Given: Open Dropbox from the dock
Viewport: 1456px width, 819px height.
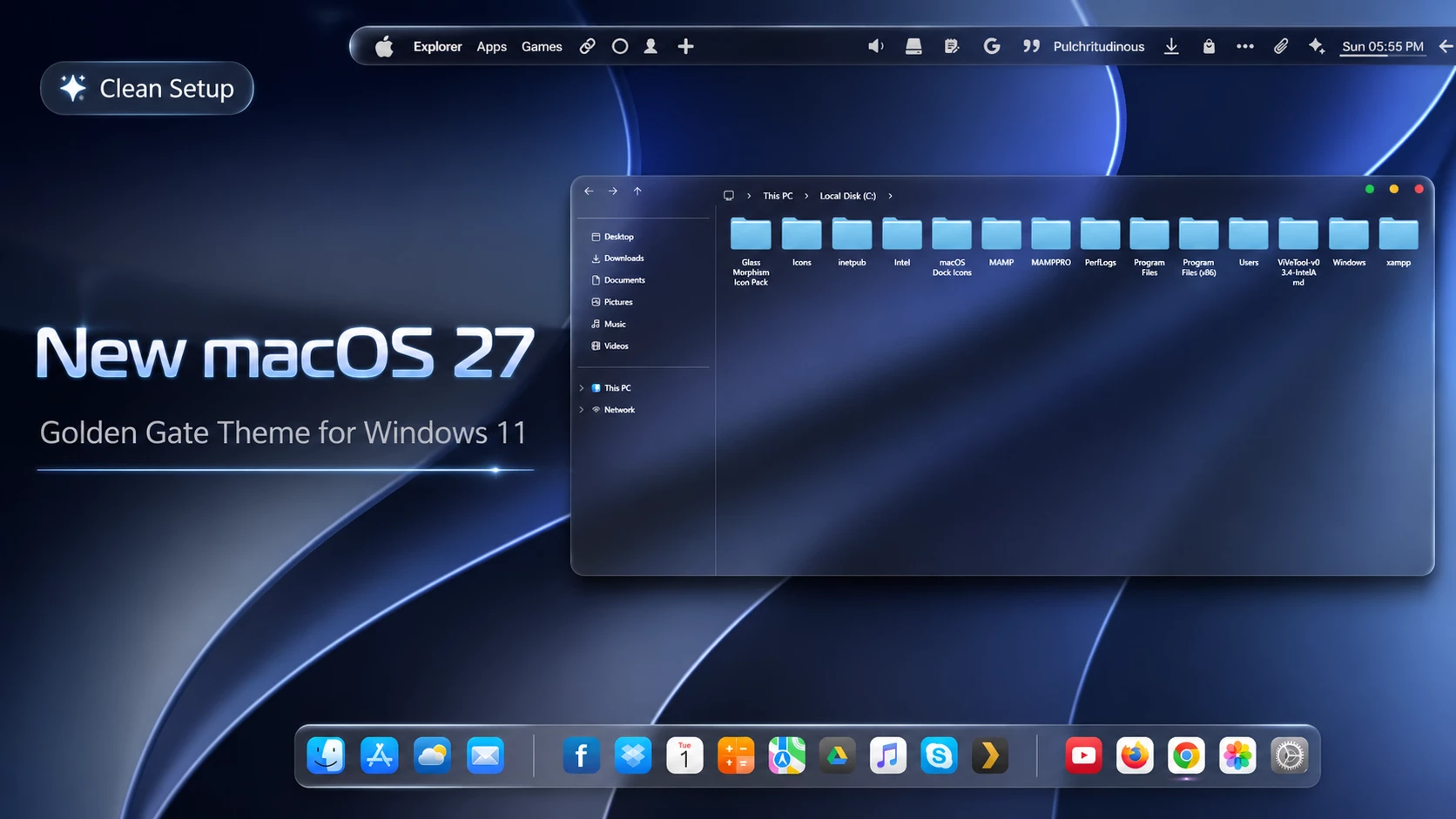Looking at the screenshot, I should point(633,755).
